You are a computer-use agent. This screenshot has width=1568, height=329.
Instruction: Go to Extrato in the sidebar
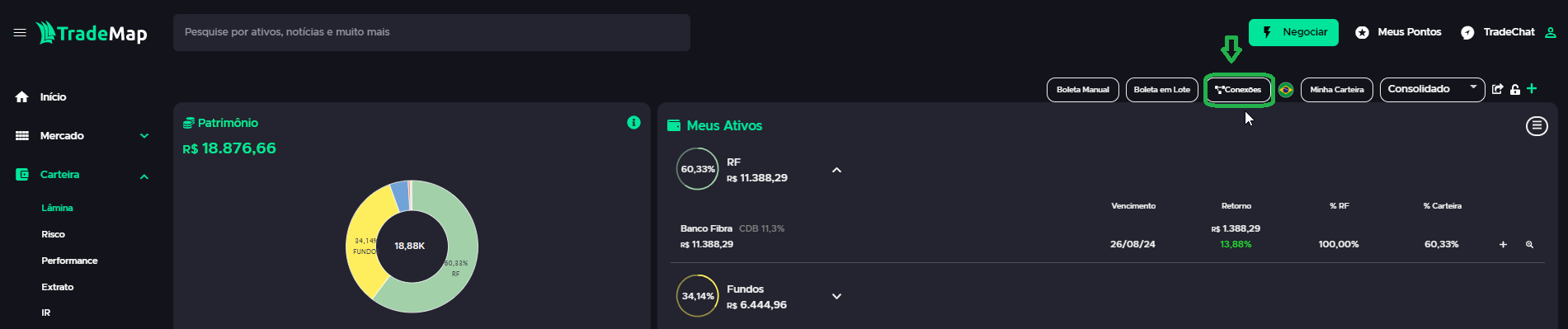[58, 287]
